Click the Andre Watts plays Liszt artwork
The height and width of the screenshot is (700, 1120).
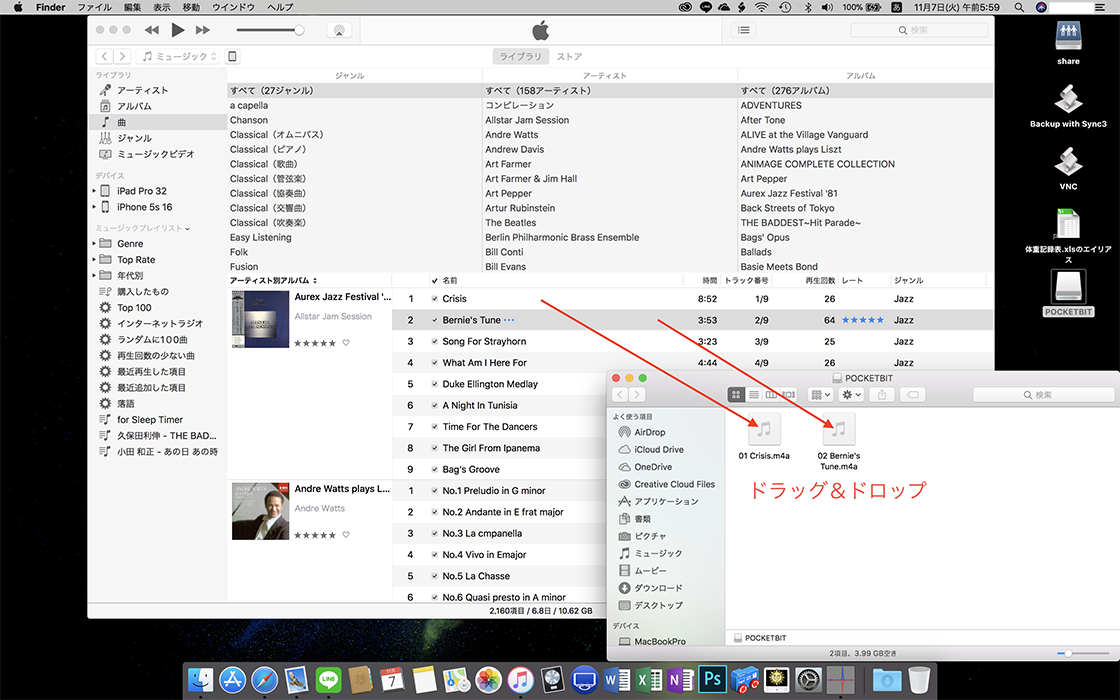pos(260,511)
